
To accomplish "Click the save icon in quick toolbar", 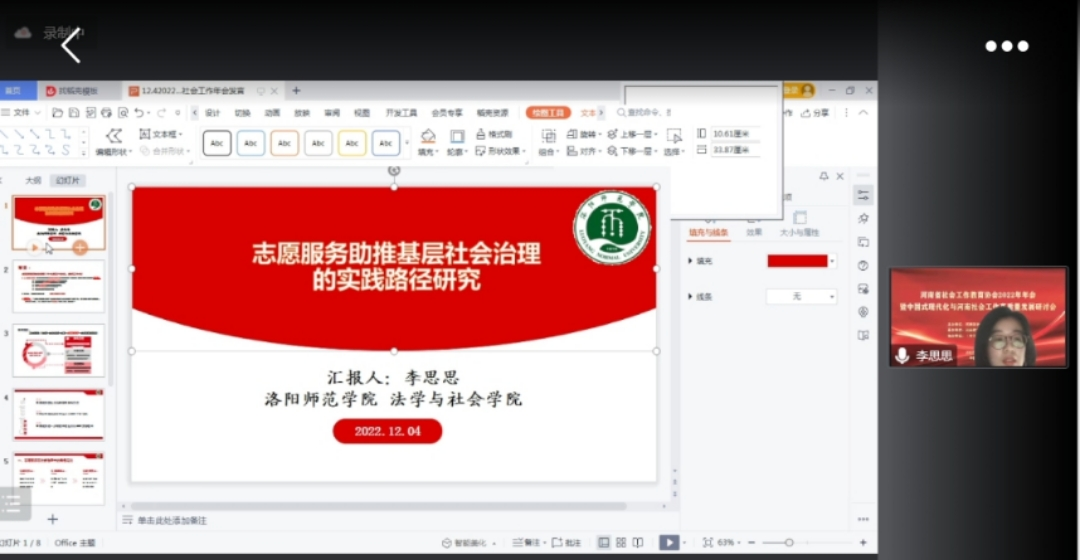I will (74, 112).
